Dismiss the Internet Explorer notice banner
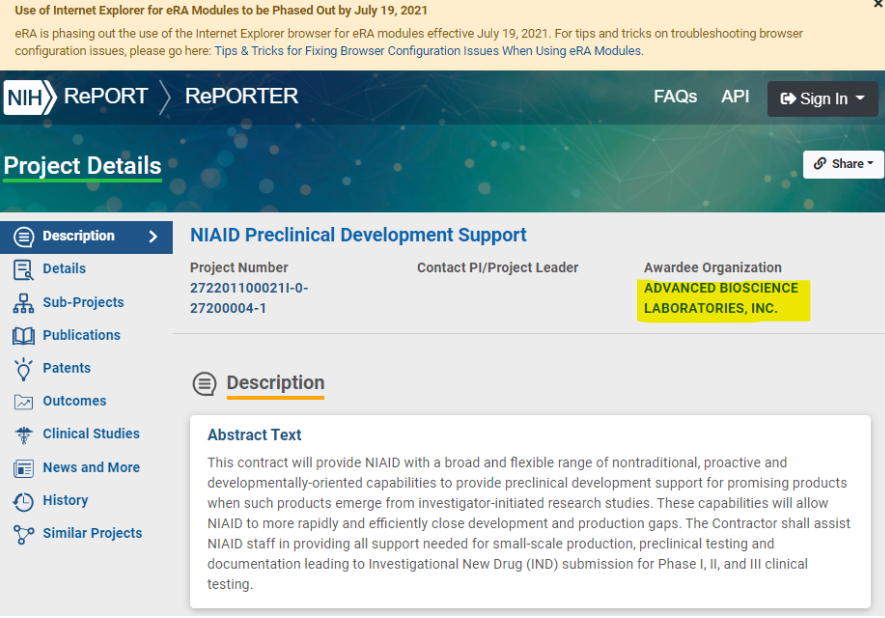 pyautogui.click(x=879, y=3)
